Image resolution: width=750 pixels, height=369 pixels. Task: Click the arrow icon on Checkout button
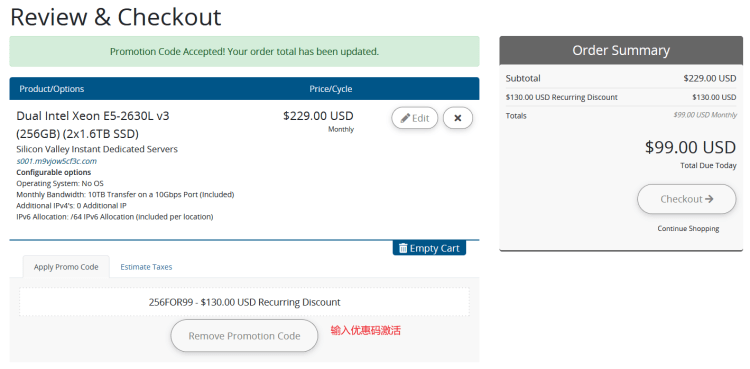click(709, 199)
